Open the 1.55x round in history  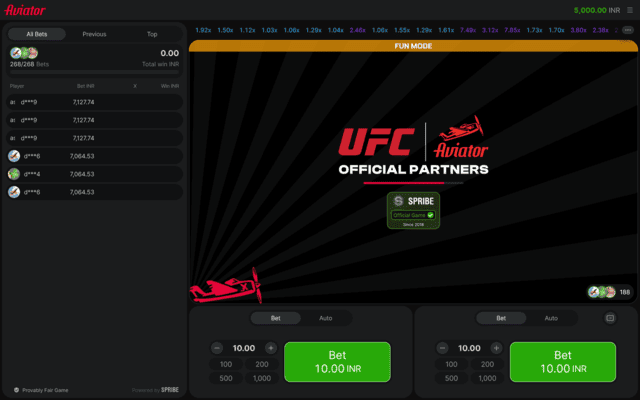[x=402, y=30]
